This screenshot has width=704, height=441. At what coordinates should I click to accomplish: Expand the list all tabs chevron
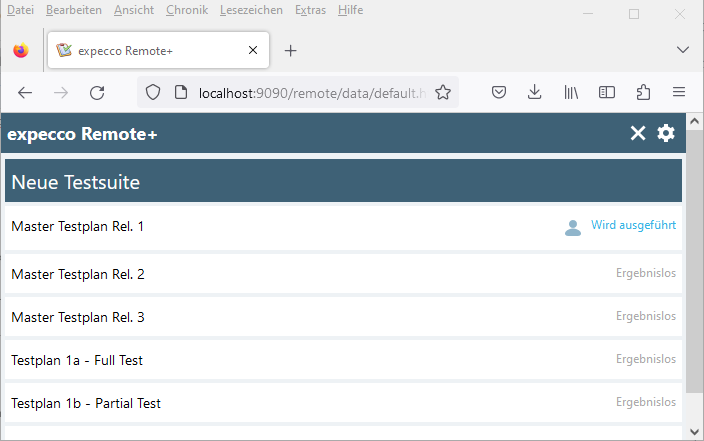coord(683,49)
